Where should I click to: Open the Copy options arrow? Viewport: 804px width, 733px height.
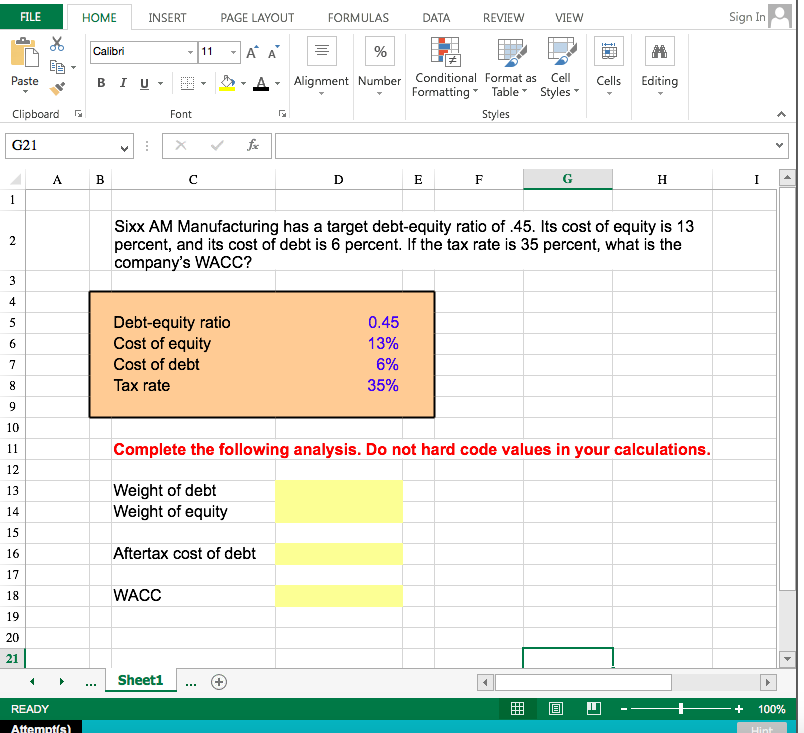[74, 67]
